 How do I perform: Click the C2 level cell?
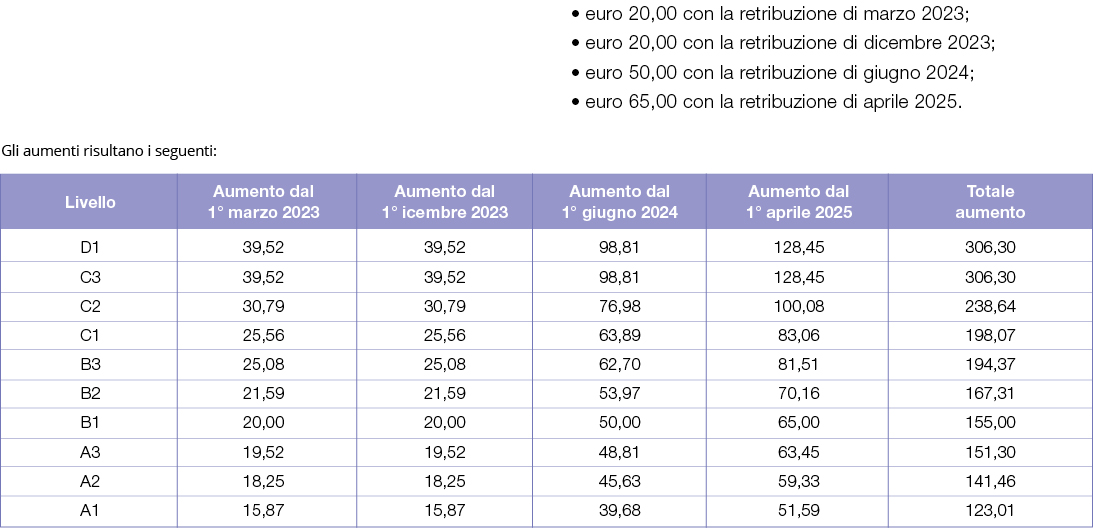(x=90, y=306)
